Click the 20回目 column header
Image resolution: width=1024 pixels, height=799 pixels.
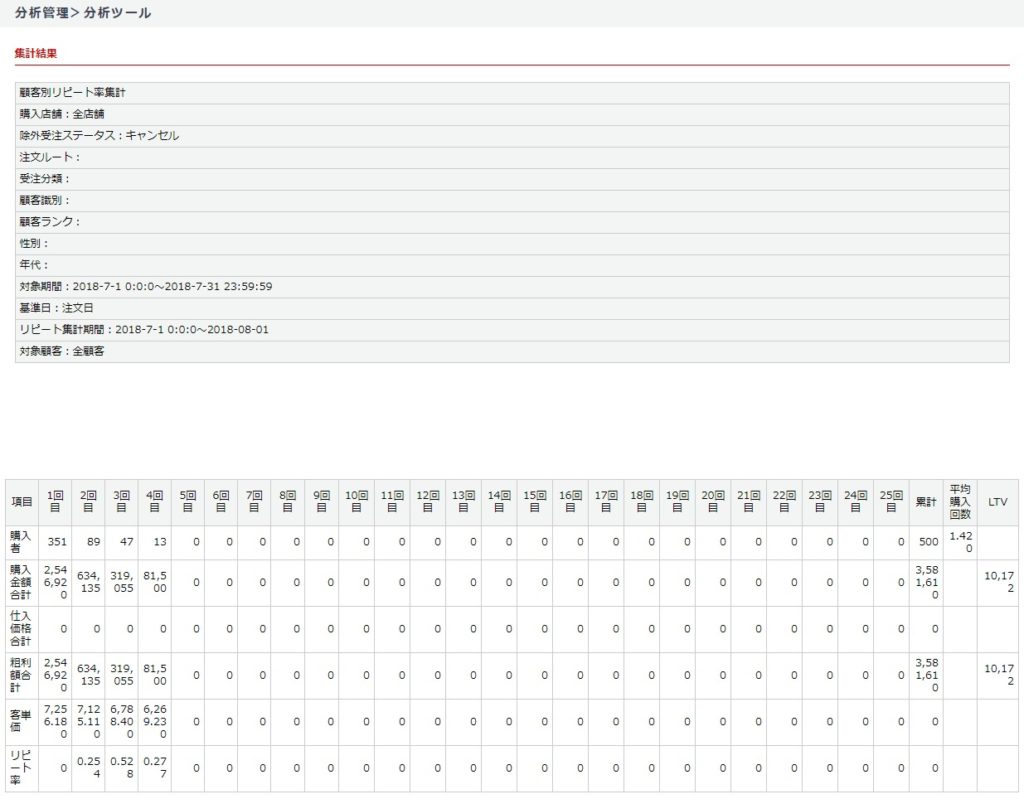pyautogui.click(x=713, y=502)
